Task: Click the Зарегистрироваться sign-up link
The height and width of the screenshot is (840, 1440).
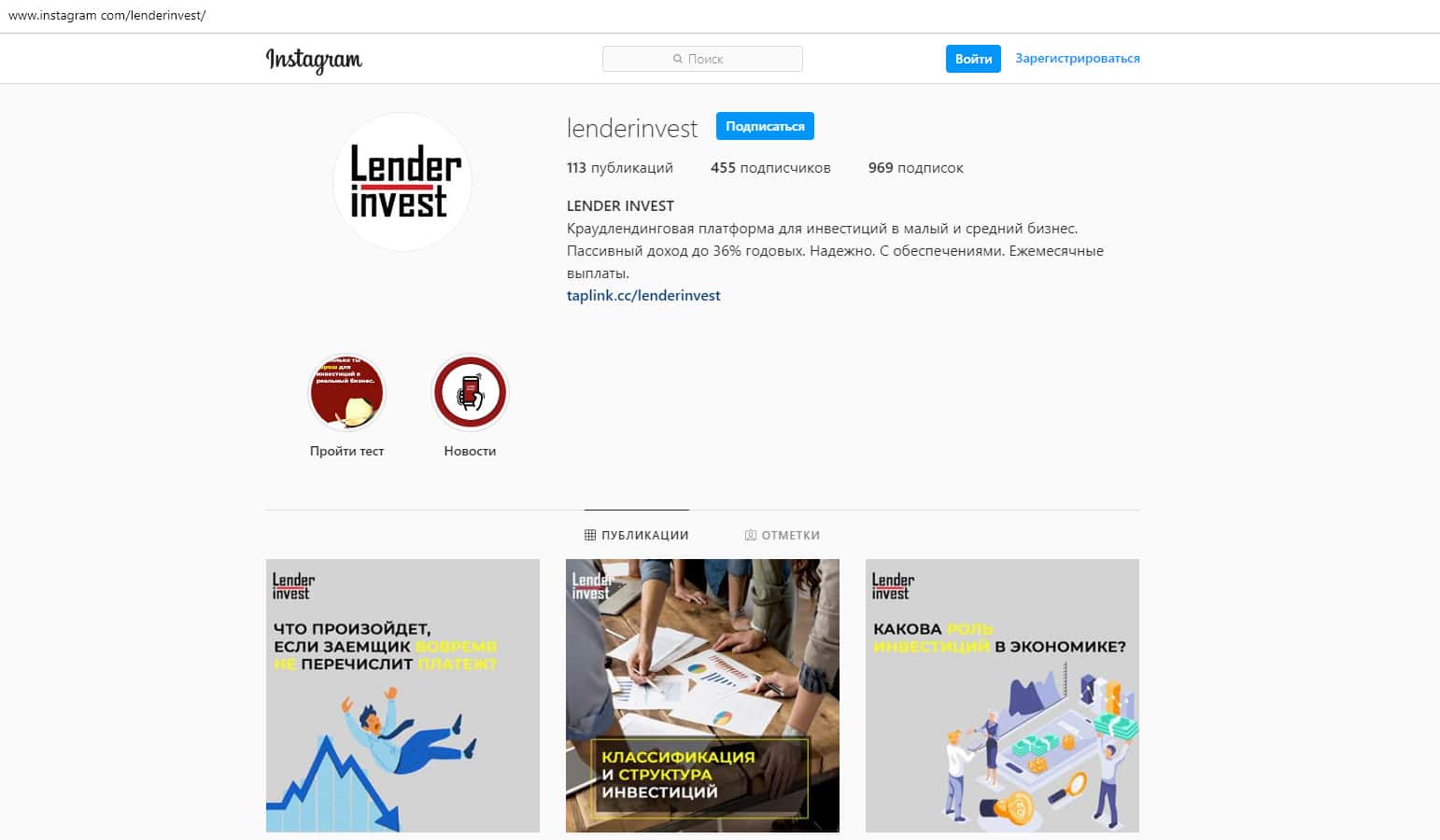Action: (x=1078, y=58)
